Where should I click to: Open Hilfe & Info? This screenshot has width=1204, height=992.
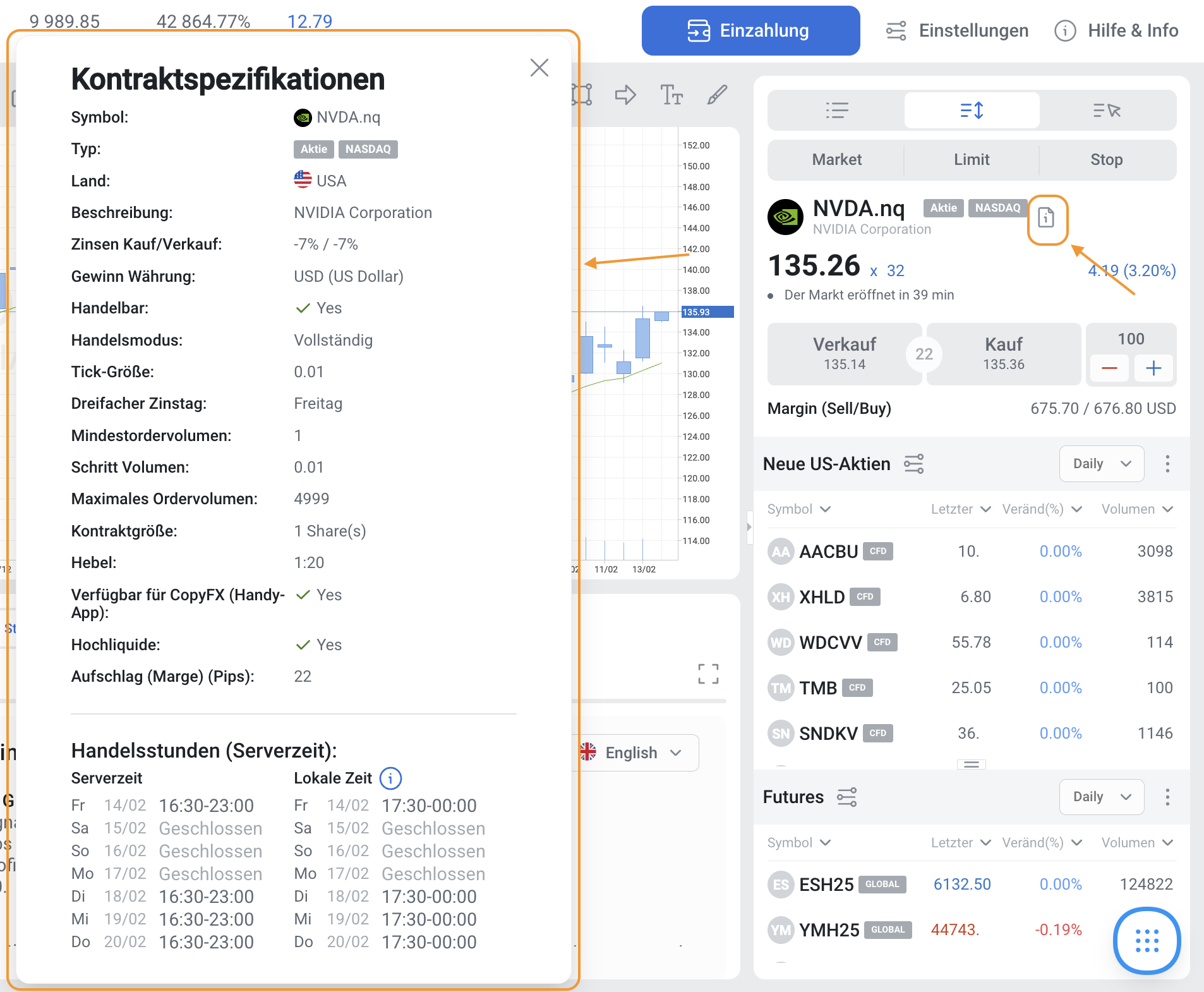[x=1116, y=30]
